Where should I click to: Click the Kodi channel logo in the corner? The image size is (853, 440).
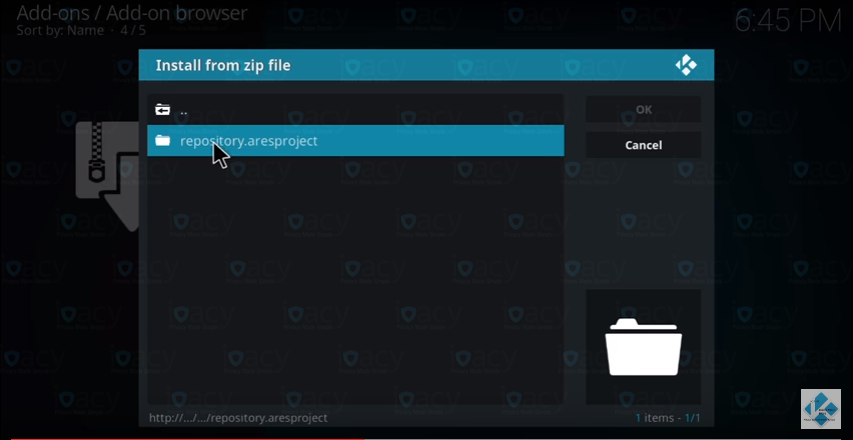(x=821, y=408)
